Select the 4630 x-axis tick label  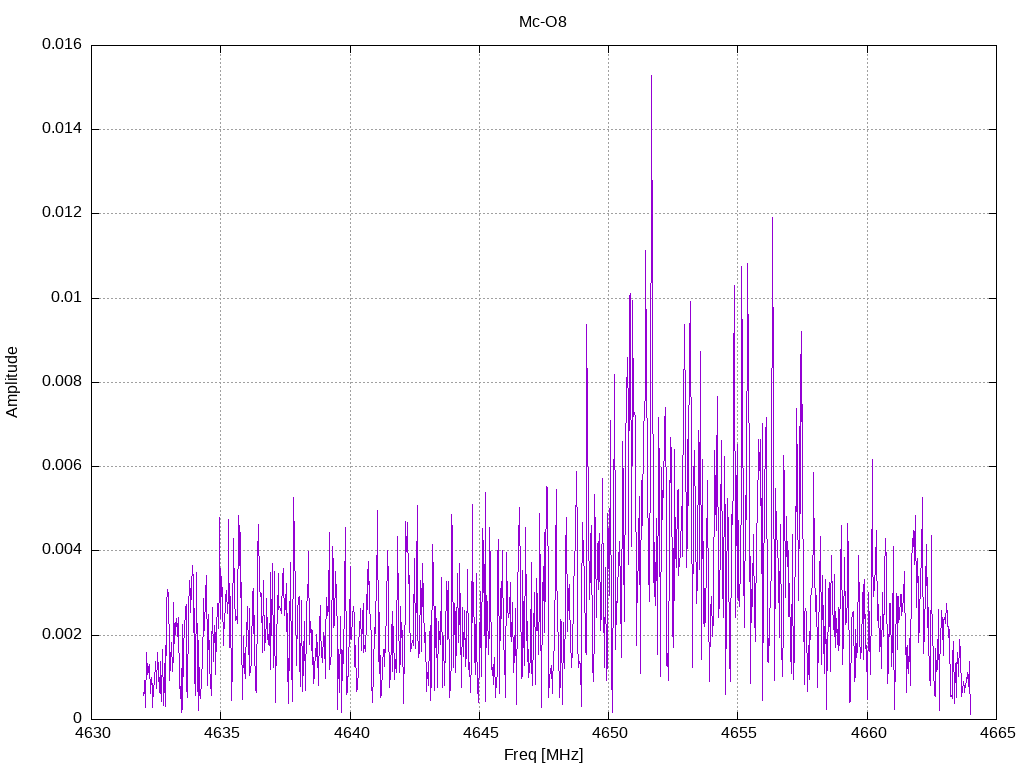pyautogui.click(x=91, y=732)
